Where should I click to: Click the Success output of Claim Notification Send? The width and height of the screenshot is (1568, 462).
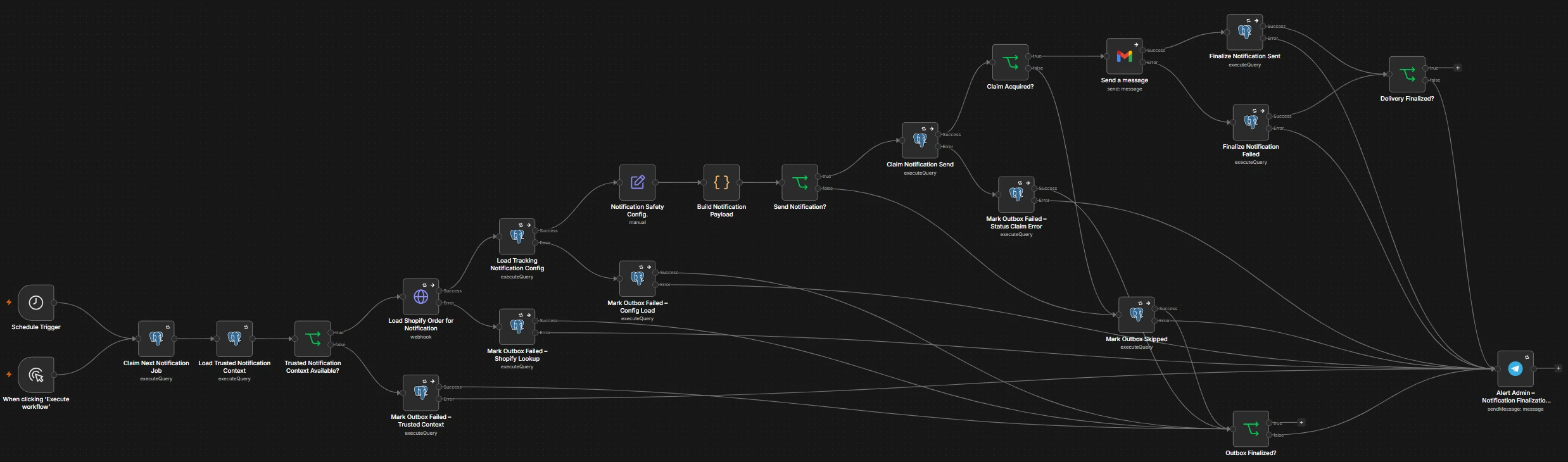(939, 134)
